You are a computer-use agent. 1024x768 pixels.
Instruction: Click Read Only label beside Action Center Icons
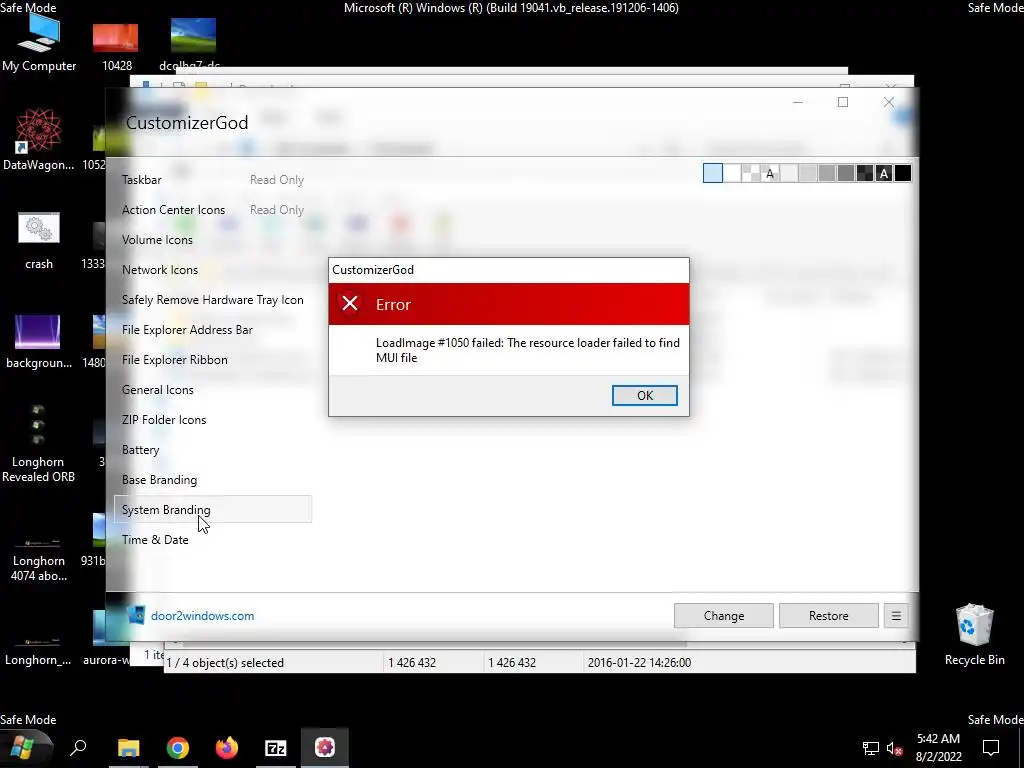coord(277,210)
